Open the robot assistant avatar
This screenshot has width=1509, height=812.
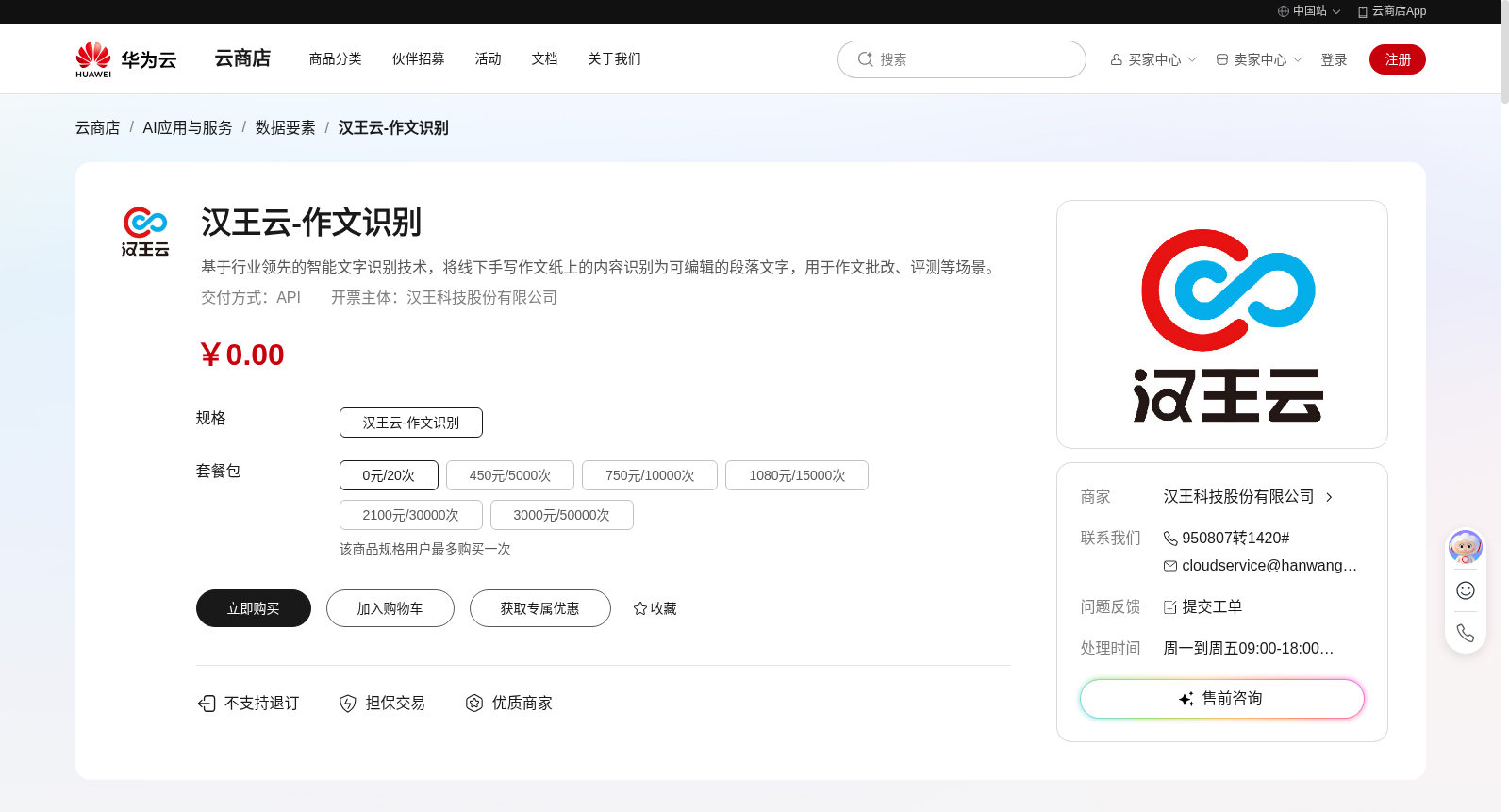[1466, 547]
